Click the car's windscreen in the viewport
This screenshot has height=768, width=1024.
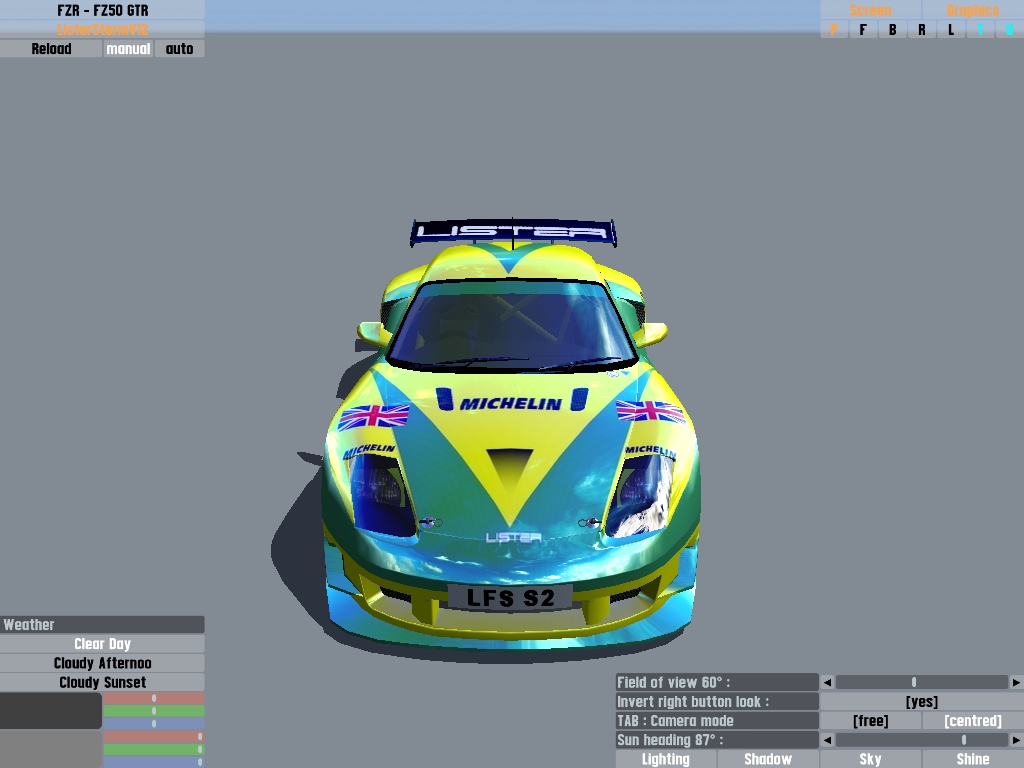click(511, 327)
